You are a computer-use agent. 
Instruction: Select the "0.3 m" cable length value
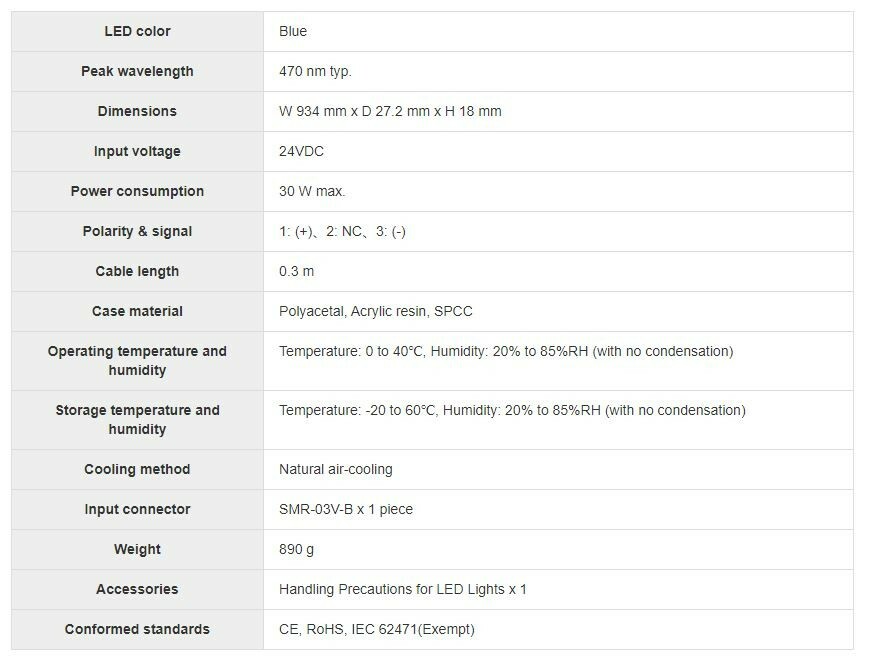pos(297,271)
